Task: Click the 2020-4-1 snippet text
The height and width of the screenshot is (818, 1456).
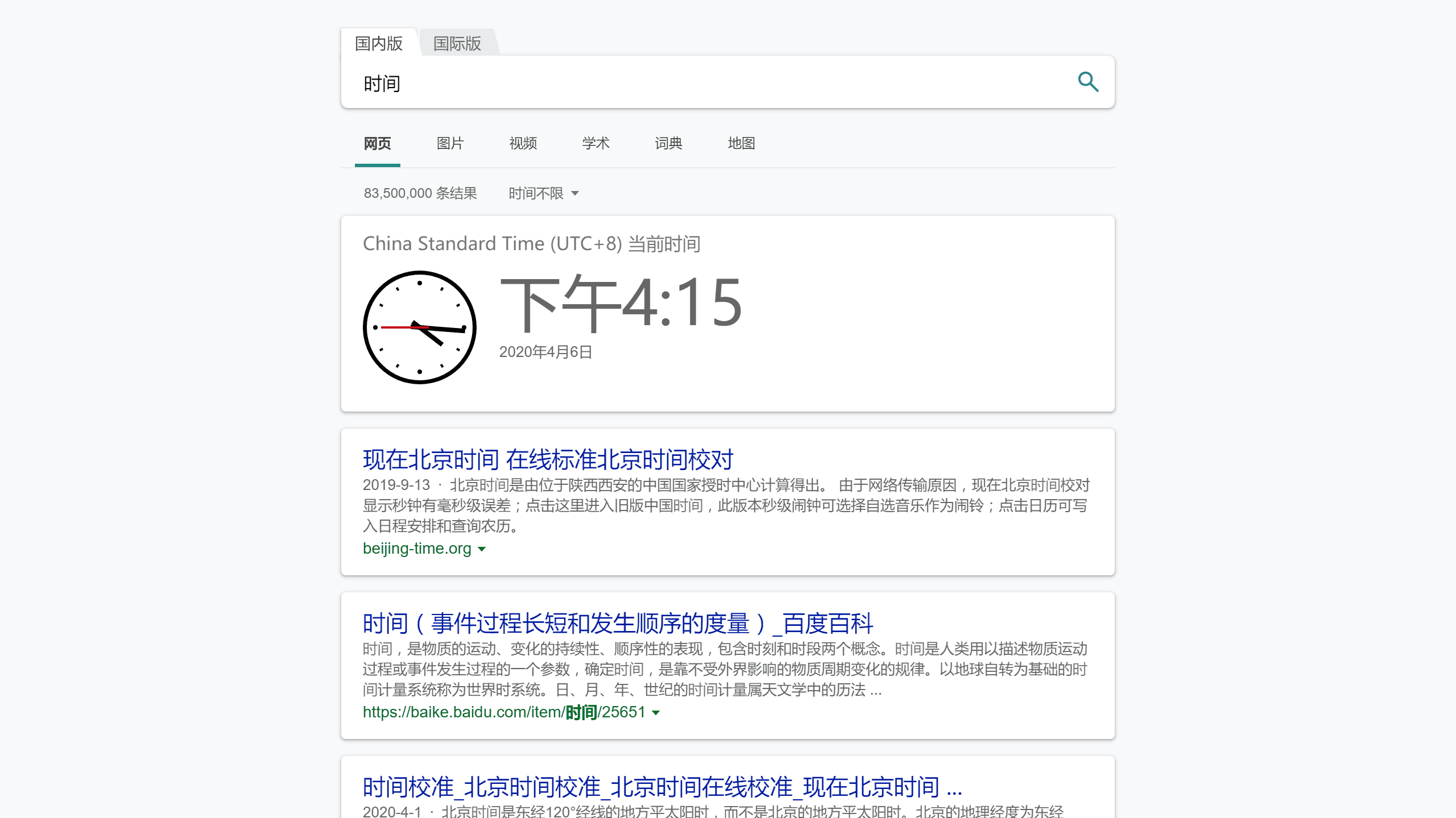Action: [713, 811]
